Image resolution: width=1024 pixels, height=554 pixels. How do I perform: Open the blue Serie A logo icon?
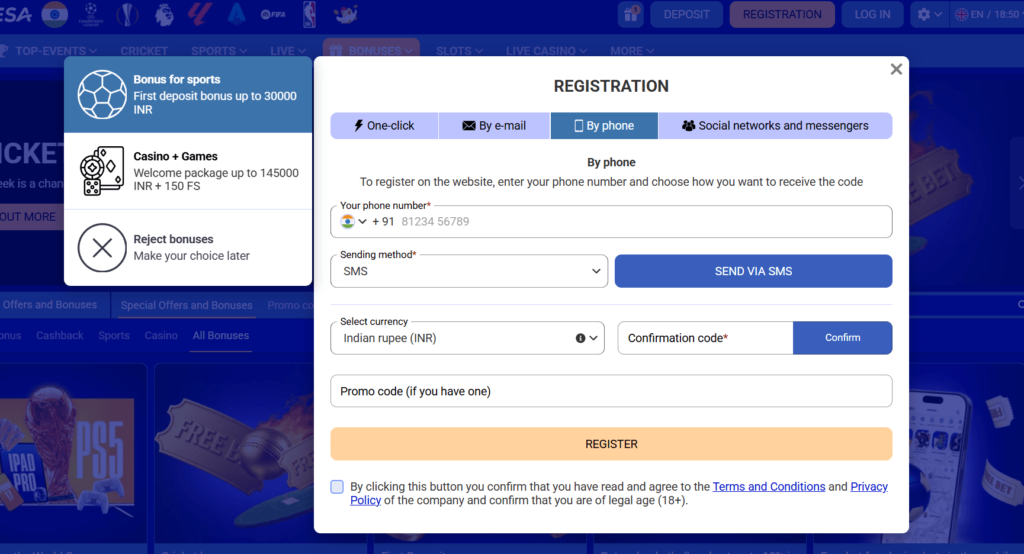(236, 14)
